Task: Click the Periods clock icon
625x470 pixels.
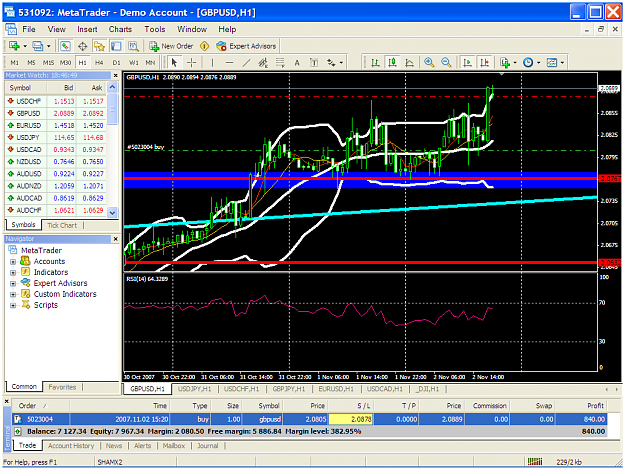Action: point(528,62)
